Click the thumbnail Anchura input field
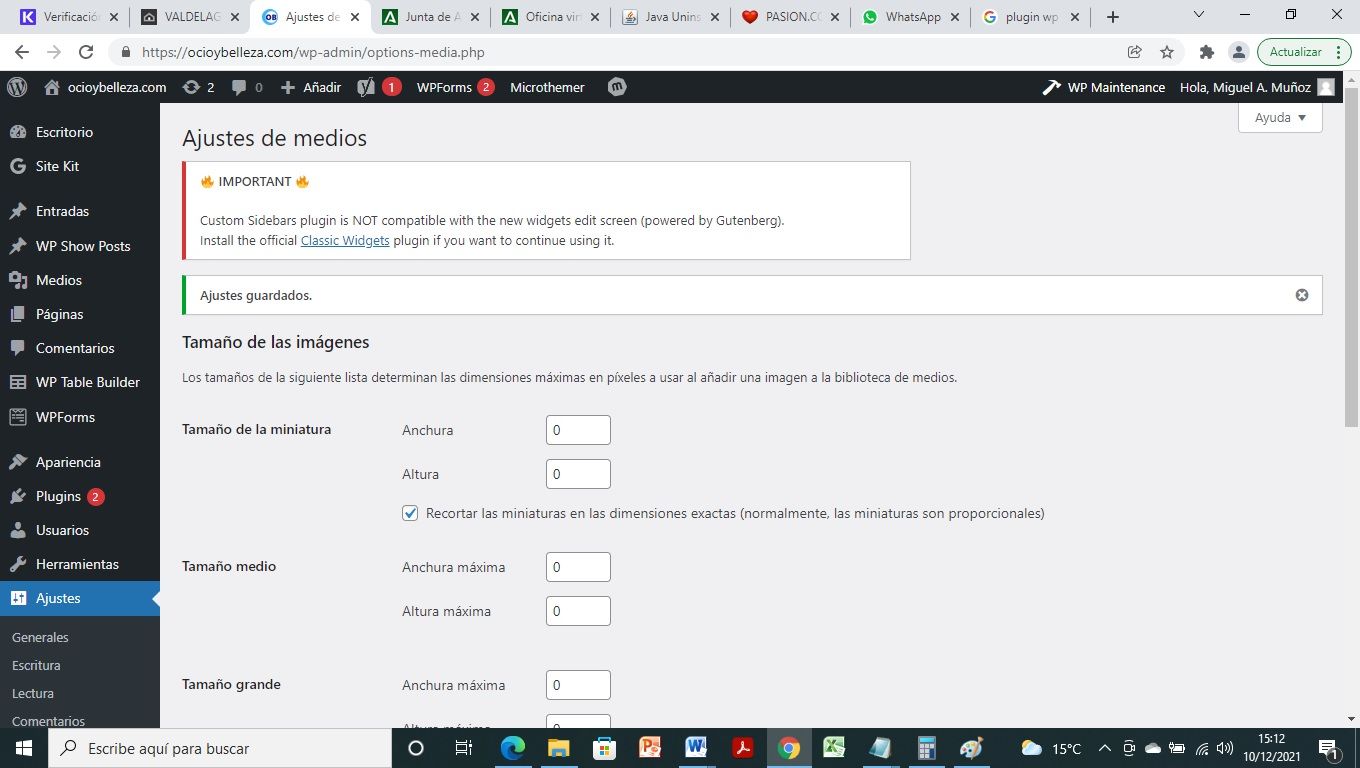Viewport: 1360px width, 768px height. click(x=578, y=430)
